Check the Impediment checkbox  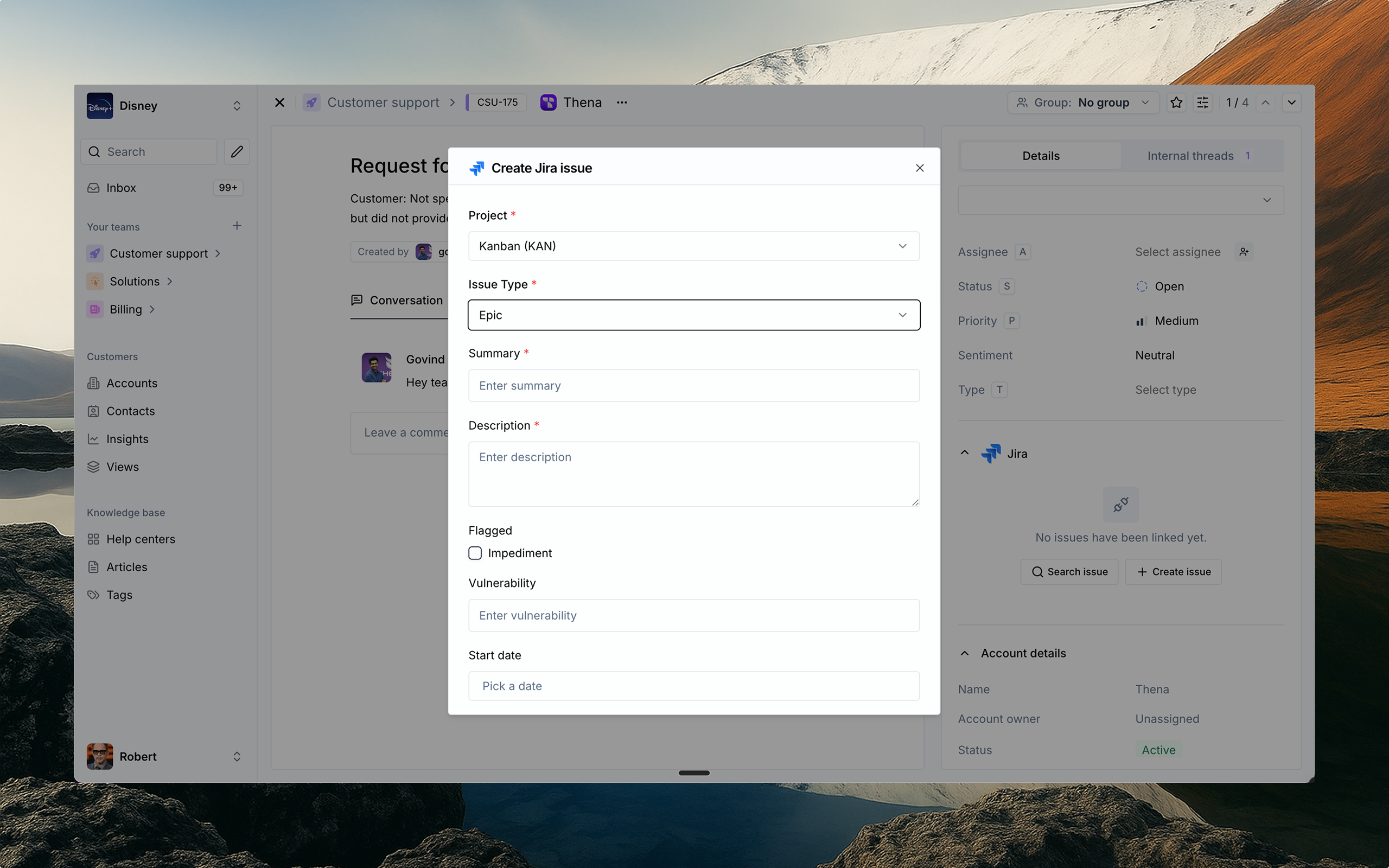click(x=475, y=553)
